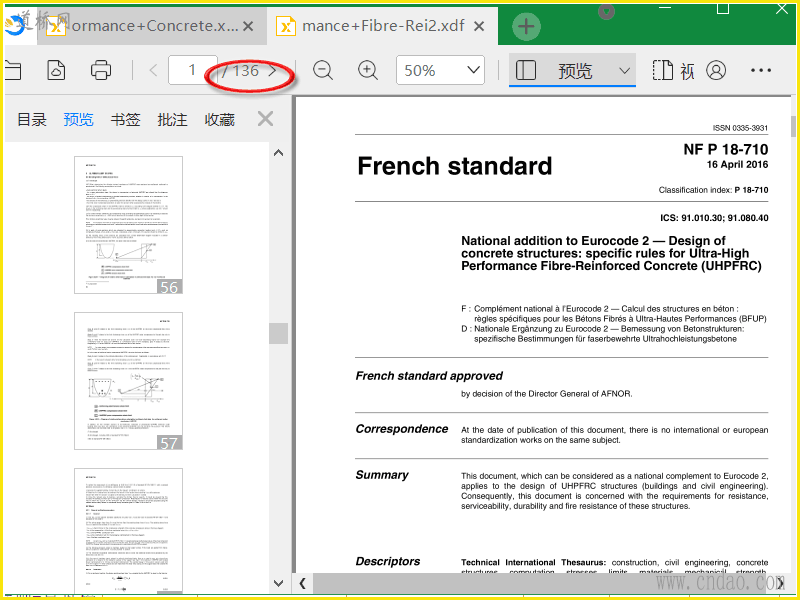
Task: Switch to the 书签 tab
Action: click(x=126, y=119)
